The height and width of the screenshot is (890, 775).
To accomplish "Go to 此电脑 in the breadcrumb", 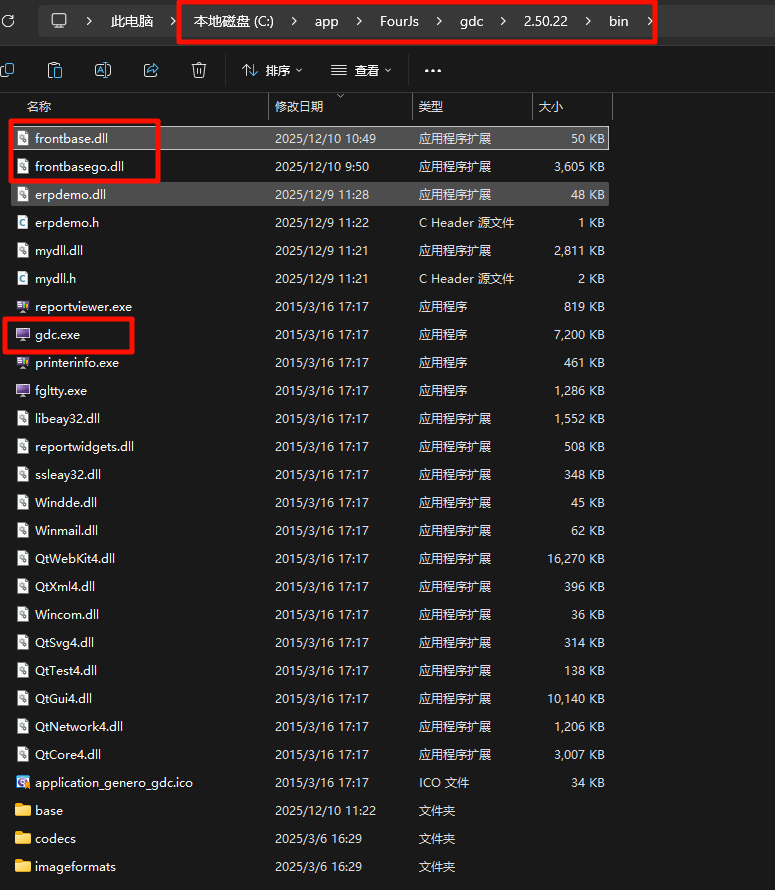I will pos(132,21).
